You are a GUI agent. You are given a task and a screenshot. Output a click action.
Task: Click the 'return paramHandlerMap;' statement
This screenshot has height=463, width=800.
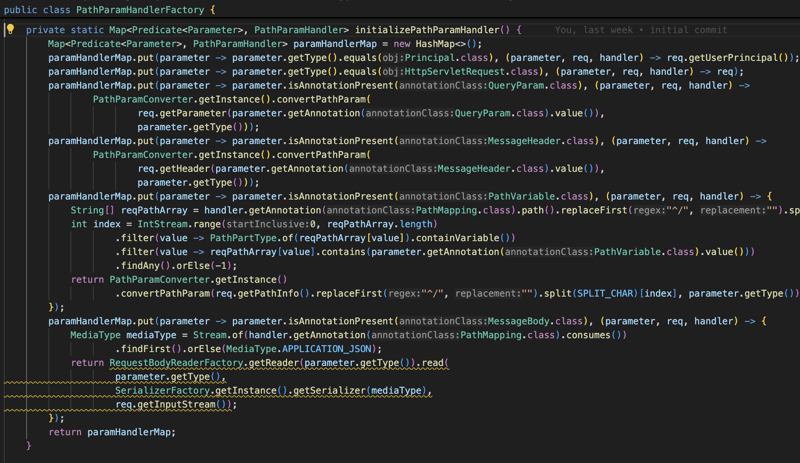click(x=112, y=432)
